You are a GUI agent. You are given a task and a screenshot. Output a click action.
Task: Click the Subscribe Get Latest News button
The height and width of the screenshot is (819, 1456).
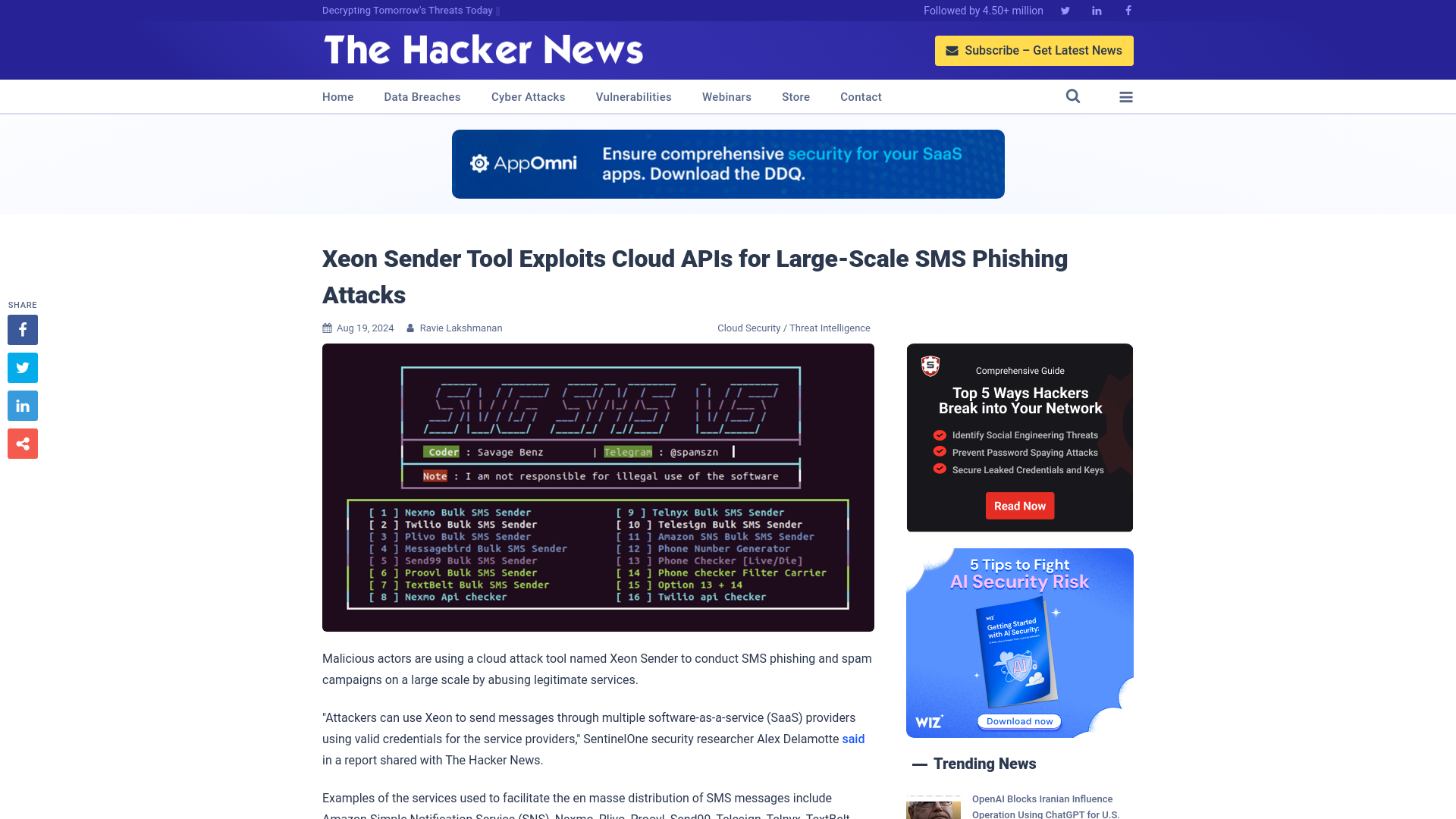pos(1034,50)
